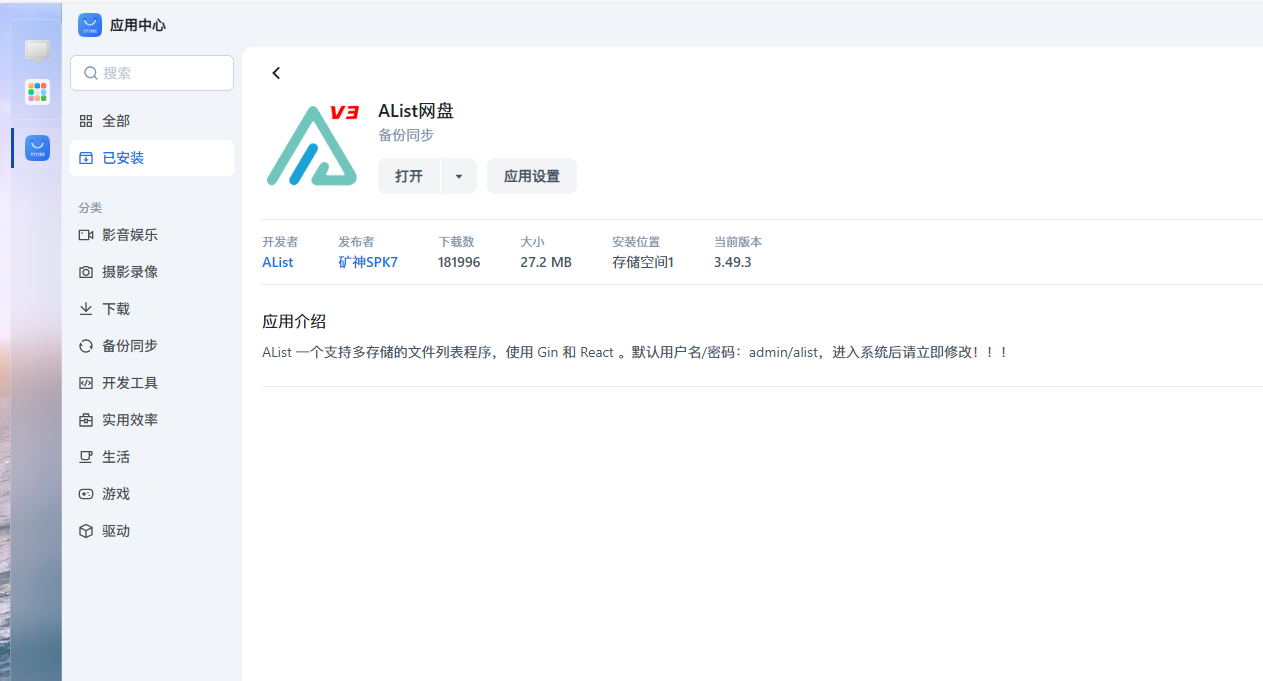Click the 当前版本 column label
The width and height of the screenshot is (1263, 681).
(738, 242)
